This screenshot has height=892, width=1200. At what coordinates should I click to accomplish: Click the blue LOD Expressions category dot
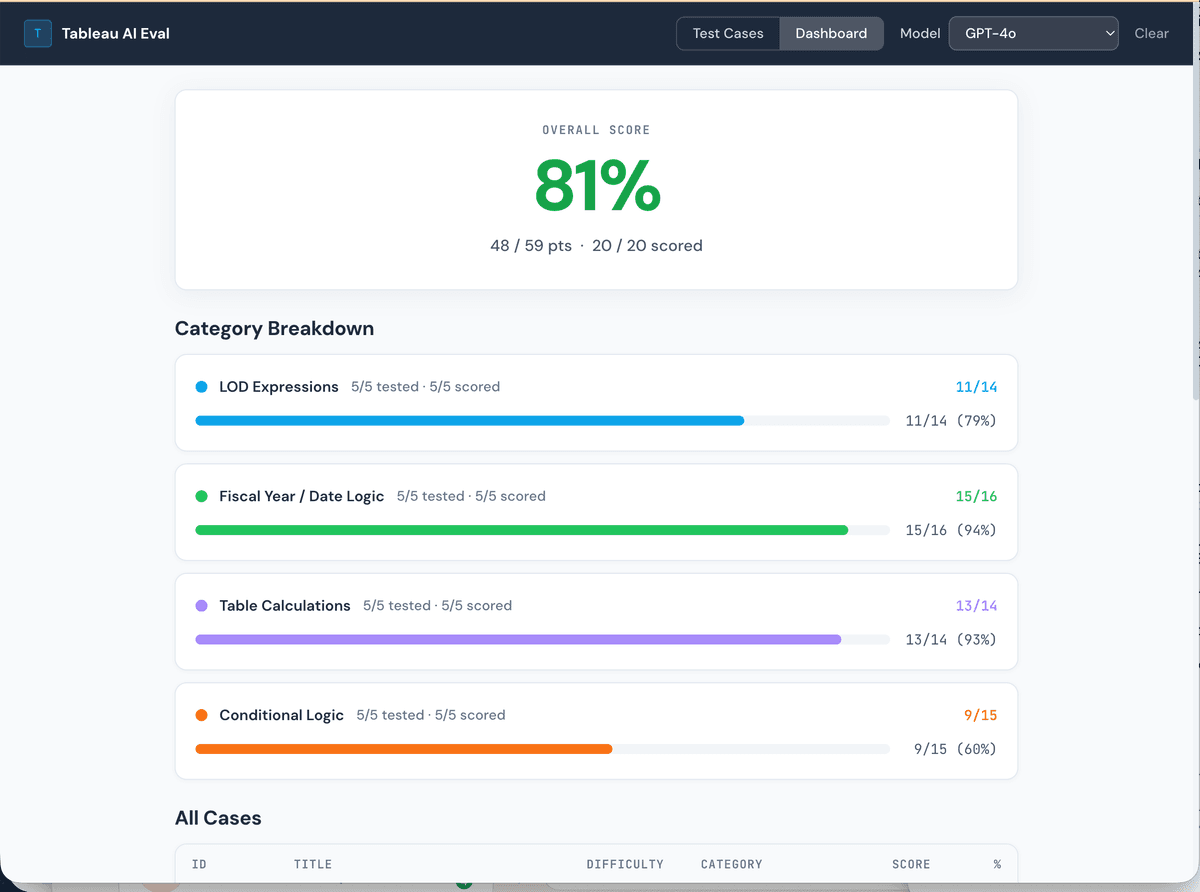(203, 386)
